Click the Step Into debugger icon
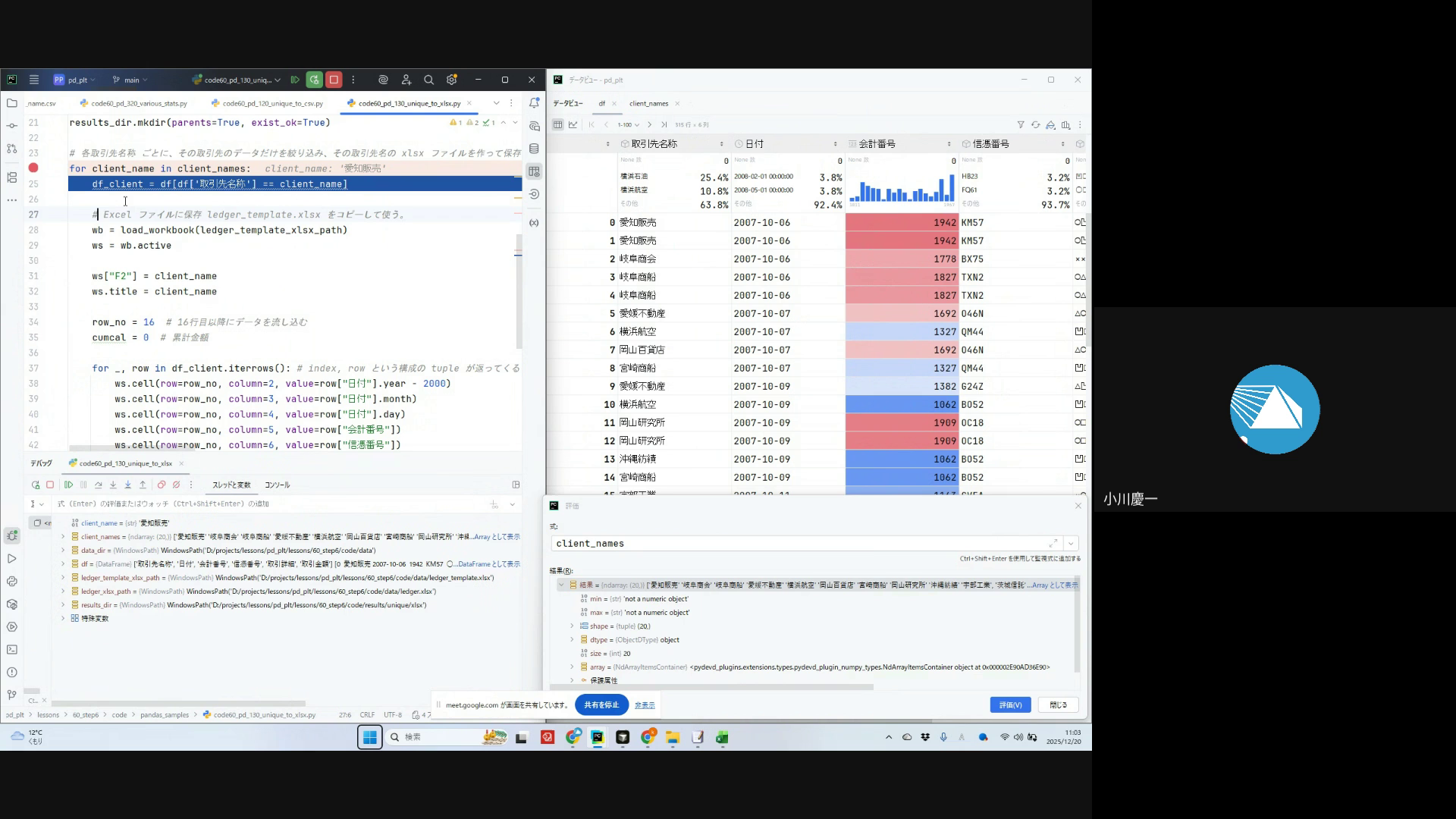This screenshot has width=1456, height=819. coord(113,485)
